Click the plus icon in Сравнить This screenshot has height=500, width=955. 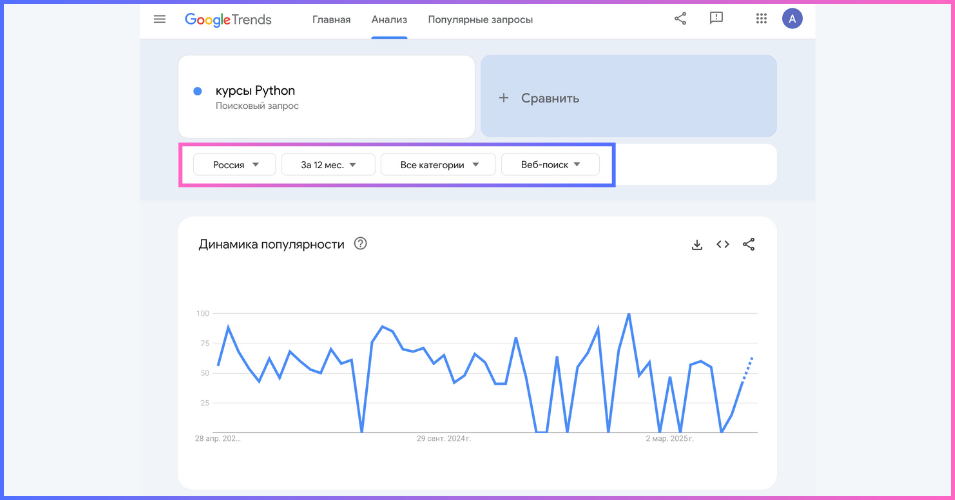503,98
